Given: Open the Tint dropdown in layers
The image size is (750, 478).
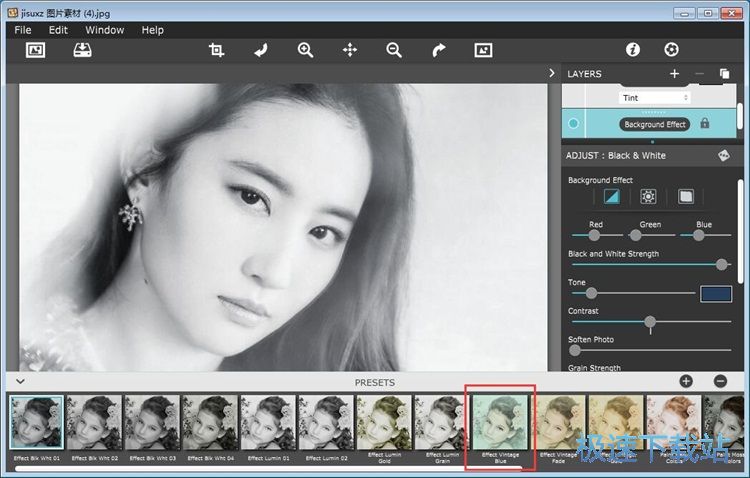Looking at the screenshot, I should click(x=656, y=98).
